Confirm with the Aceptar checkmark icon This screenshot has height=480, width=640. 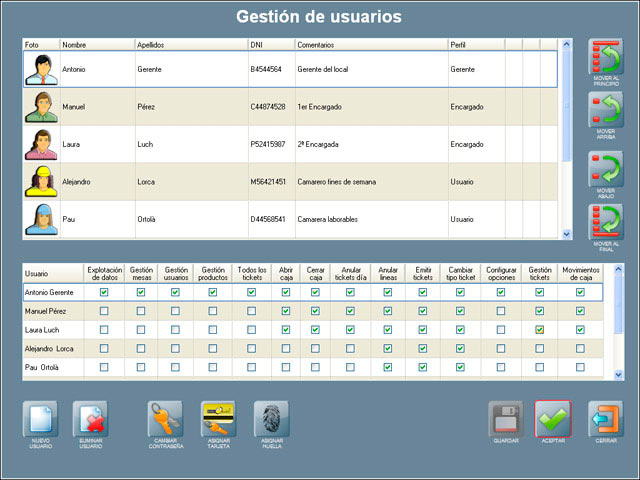tap(552, 418)
